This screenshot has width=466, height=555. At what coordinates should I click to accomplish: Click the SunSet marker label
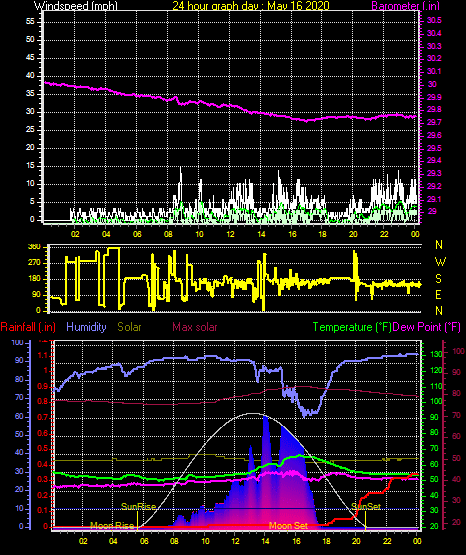click(366, 507)
